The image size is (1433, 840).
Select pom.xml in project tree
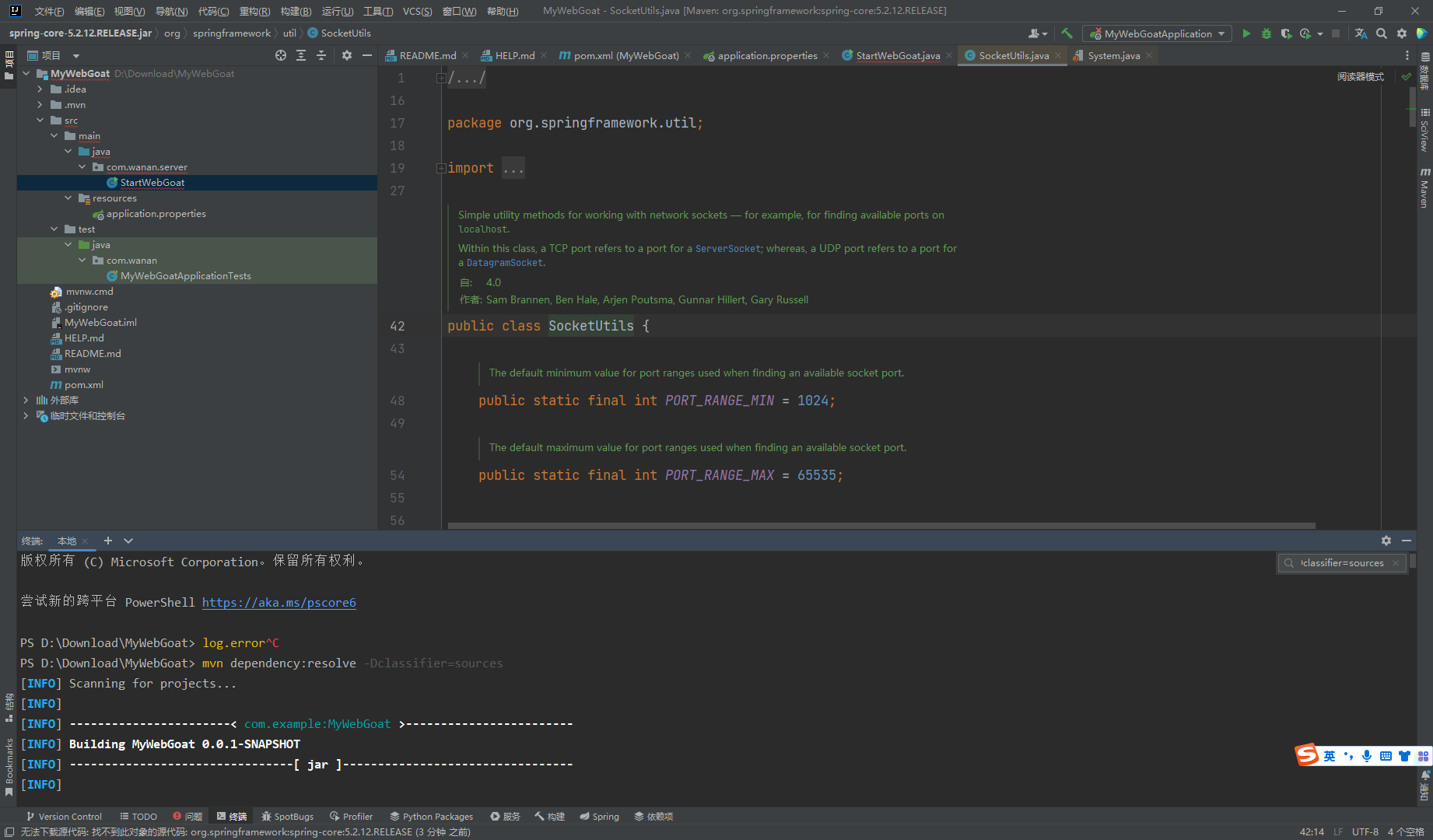[x=83, y=385]
